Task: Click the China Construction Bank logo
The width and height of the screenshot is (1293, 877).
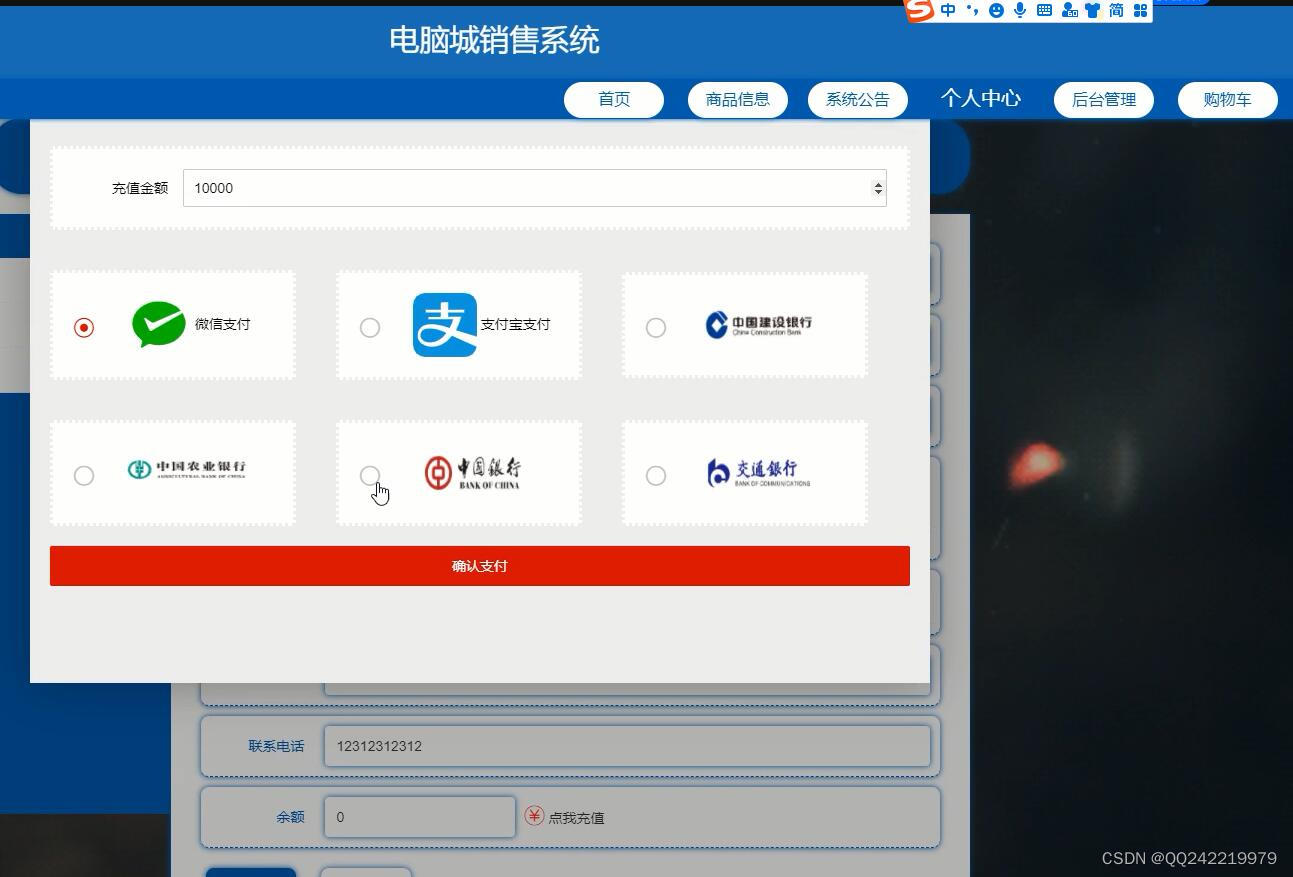Action: coord(759,324)
